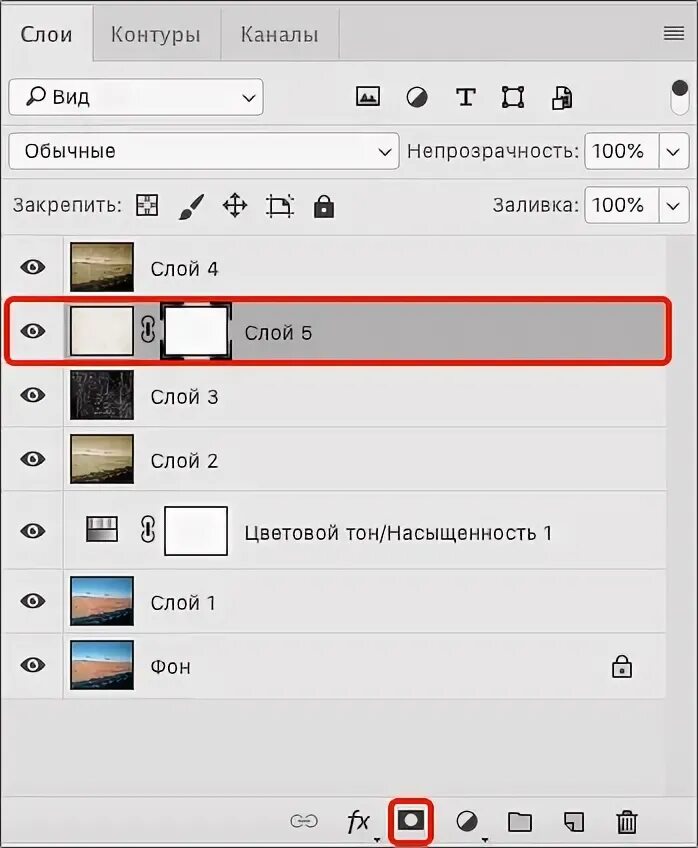Image resolution: width=698 pixels, height=848 pixels.
Task: Hide Слой 5 with eye icon
Action: pos(32,331)
